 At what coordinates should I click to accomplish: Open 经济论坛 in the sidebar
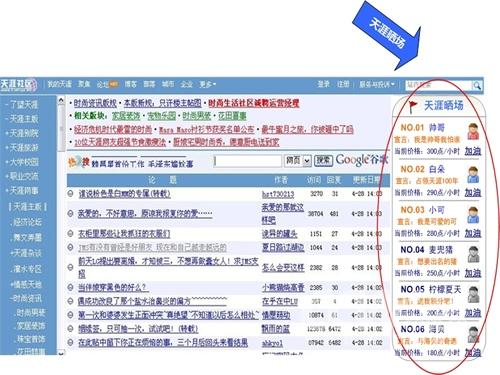coord(27,222)
